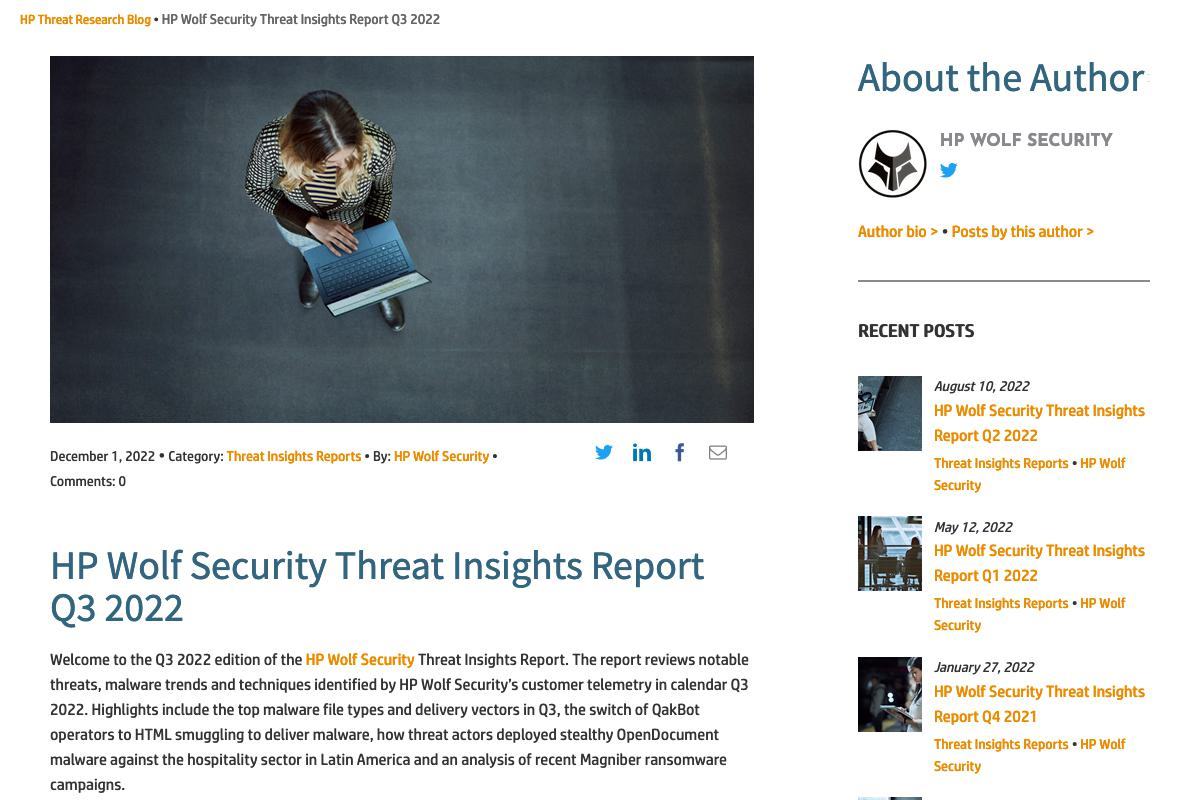Click the December 1, 2022 publish date

(102, 456)
